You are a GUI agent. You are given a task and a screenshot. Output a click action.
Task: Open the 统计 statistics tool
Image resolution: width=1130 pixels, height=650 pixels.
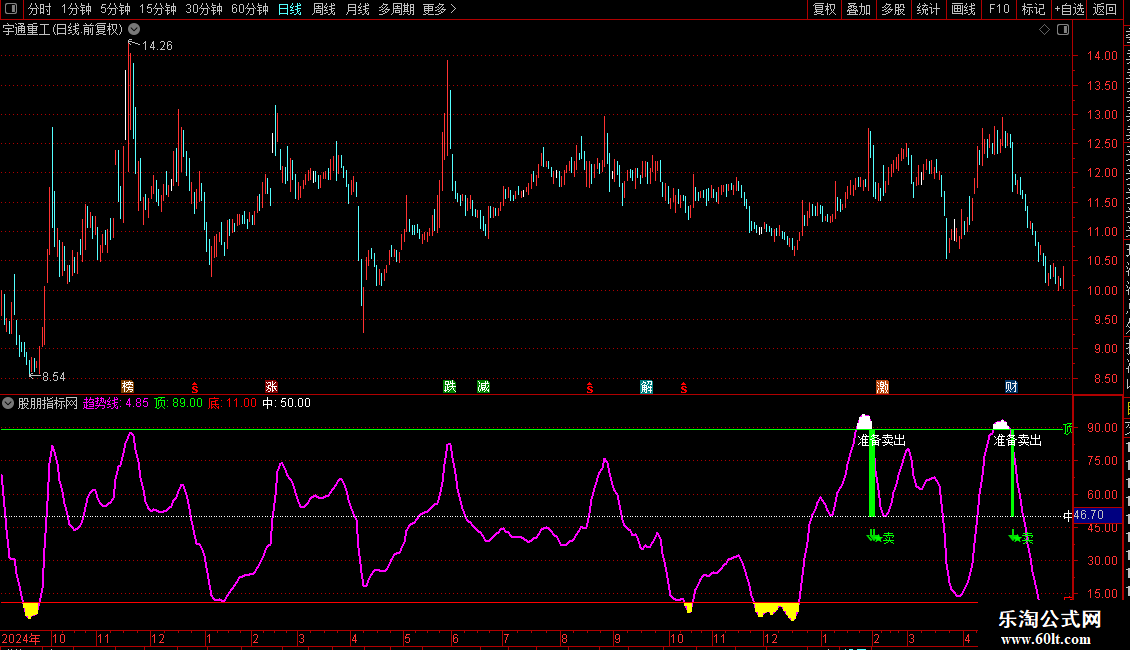coord(928,9)
